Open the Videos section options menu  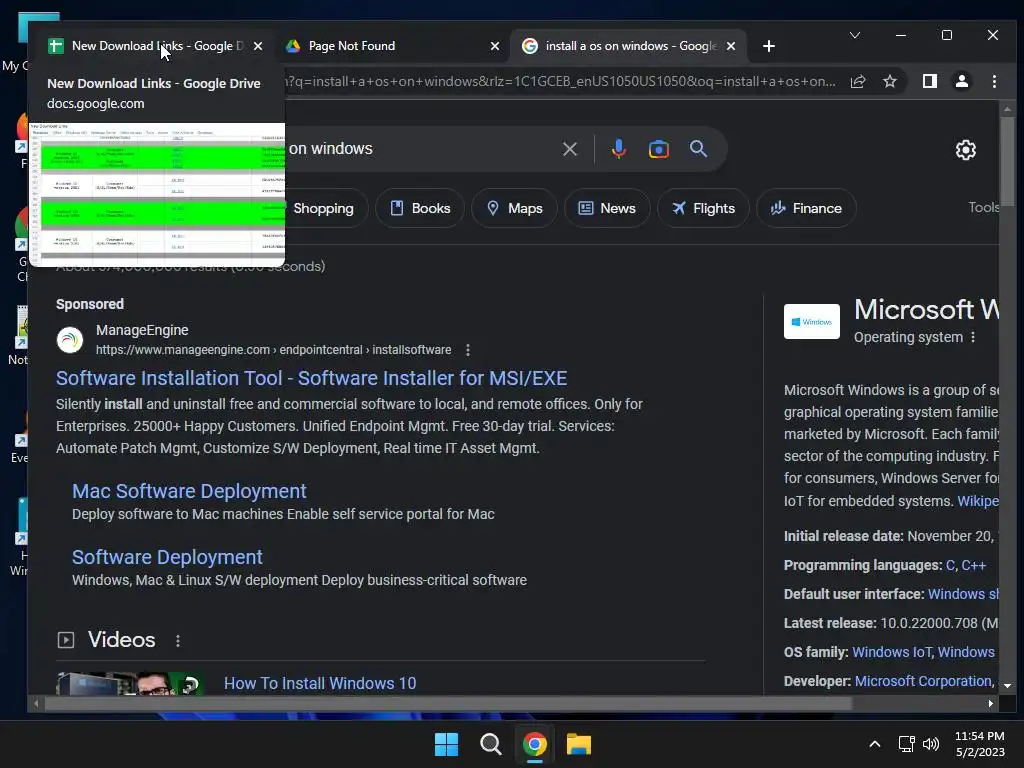click(178, 641)
